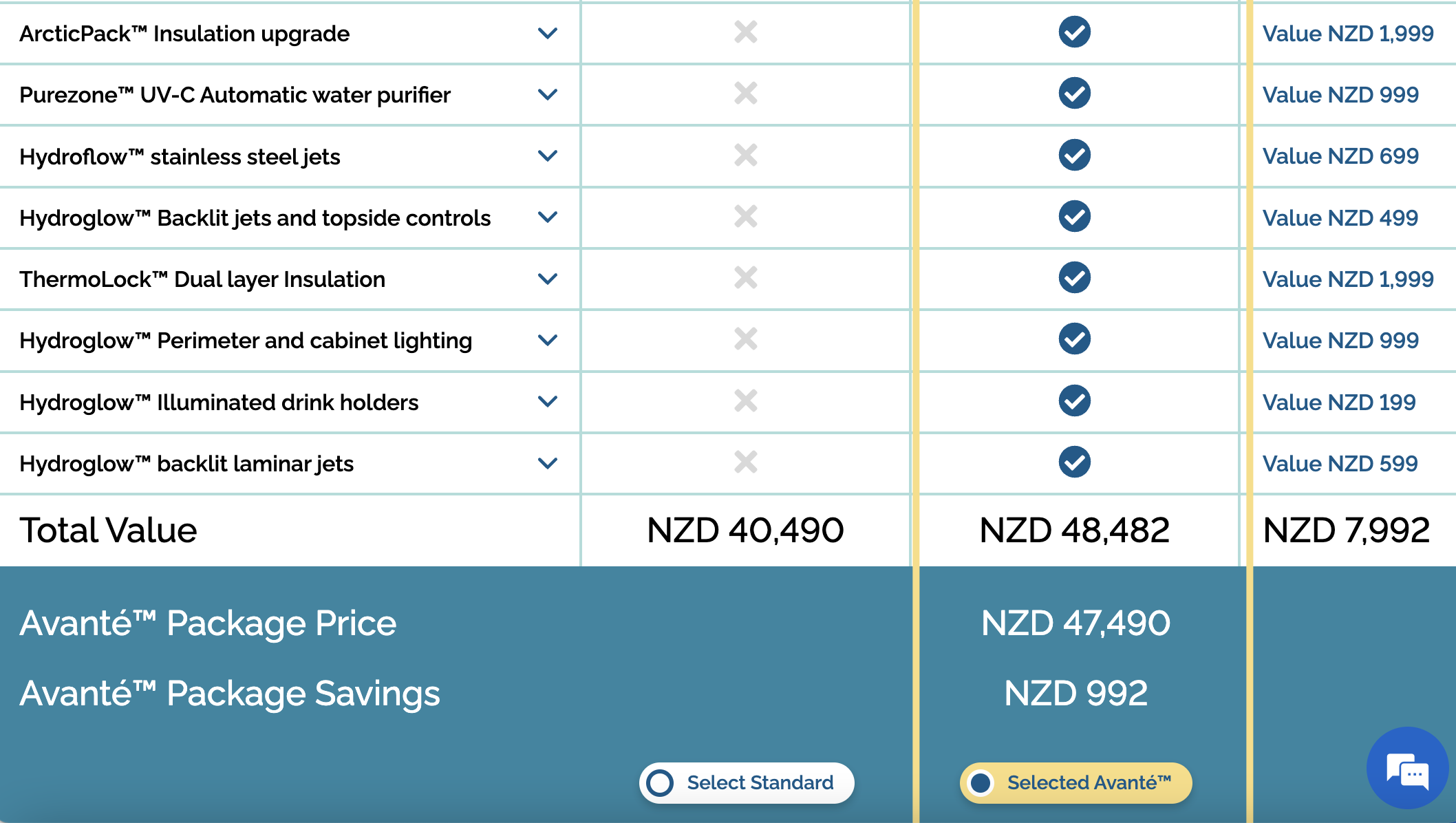1456x823 pixels.
Task: Click the checkmark icon for ArcticPack Insulation upgrade
Action: point(1075,32)
